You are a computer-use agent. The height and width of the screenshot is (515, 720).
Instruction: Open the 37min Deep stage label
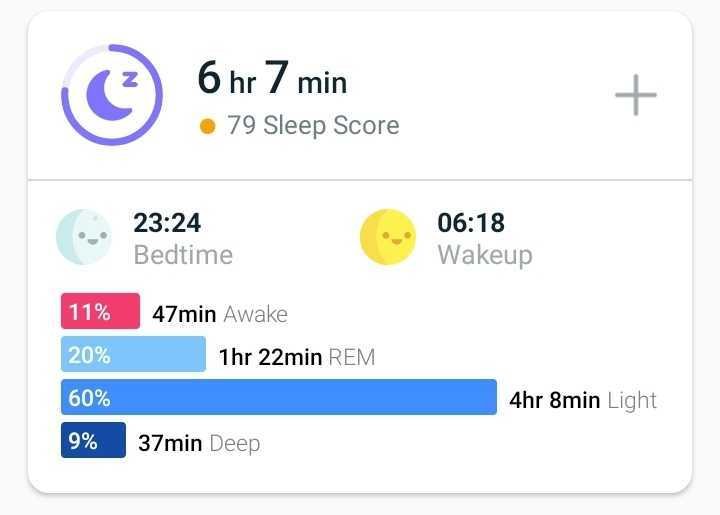pyautogui.click(x=199, y=443)
